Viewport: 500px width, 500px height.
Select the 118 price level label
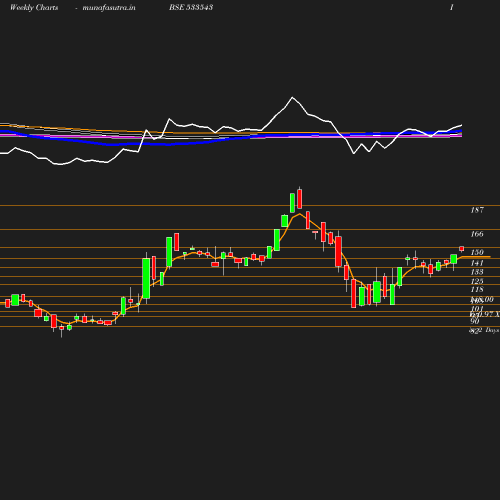tap(477, 289)
